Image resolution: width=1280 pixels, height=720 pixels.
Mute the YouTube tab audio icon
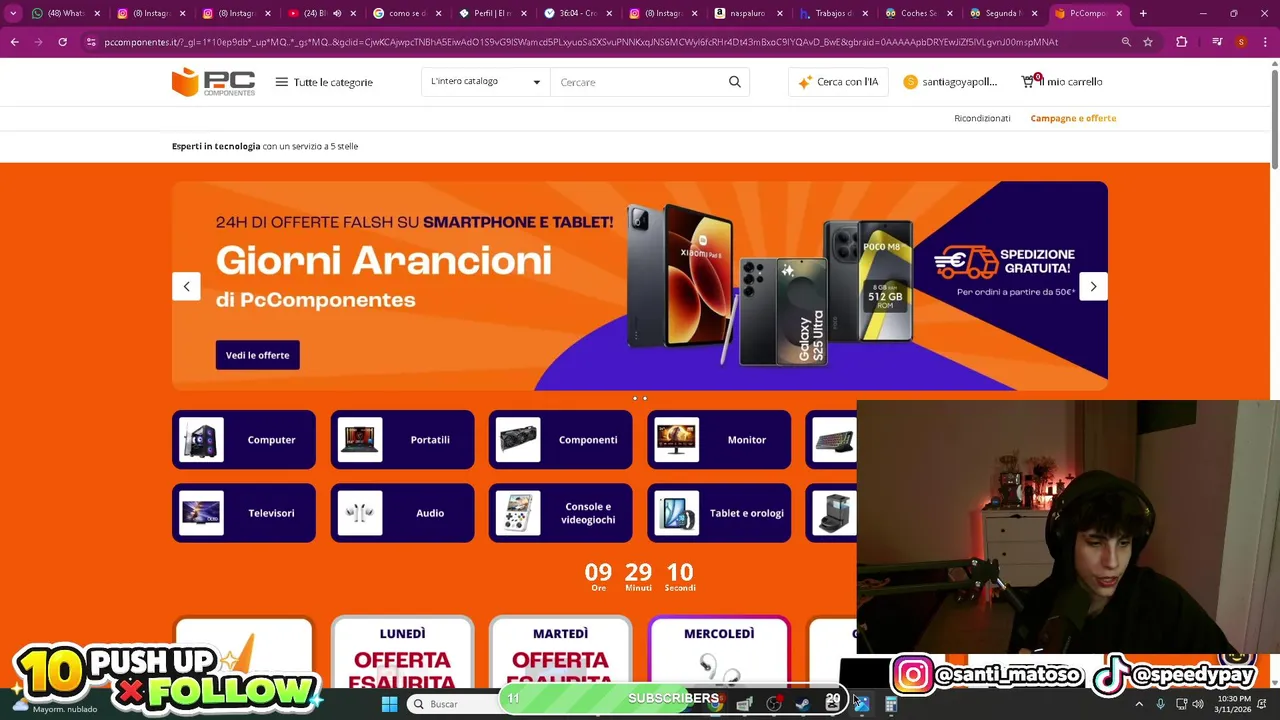[337, 13]
